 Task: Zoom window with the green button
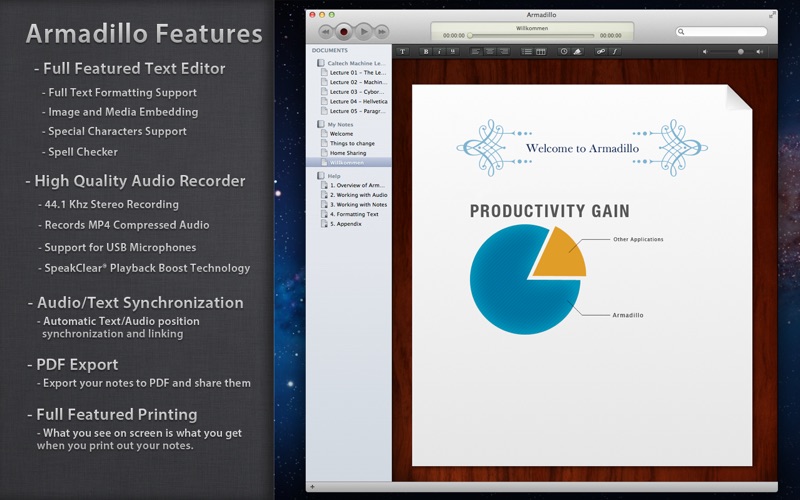click(332, 15)
